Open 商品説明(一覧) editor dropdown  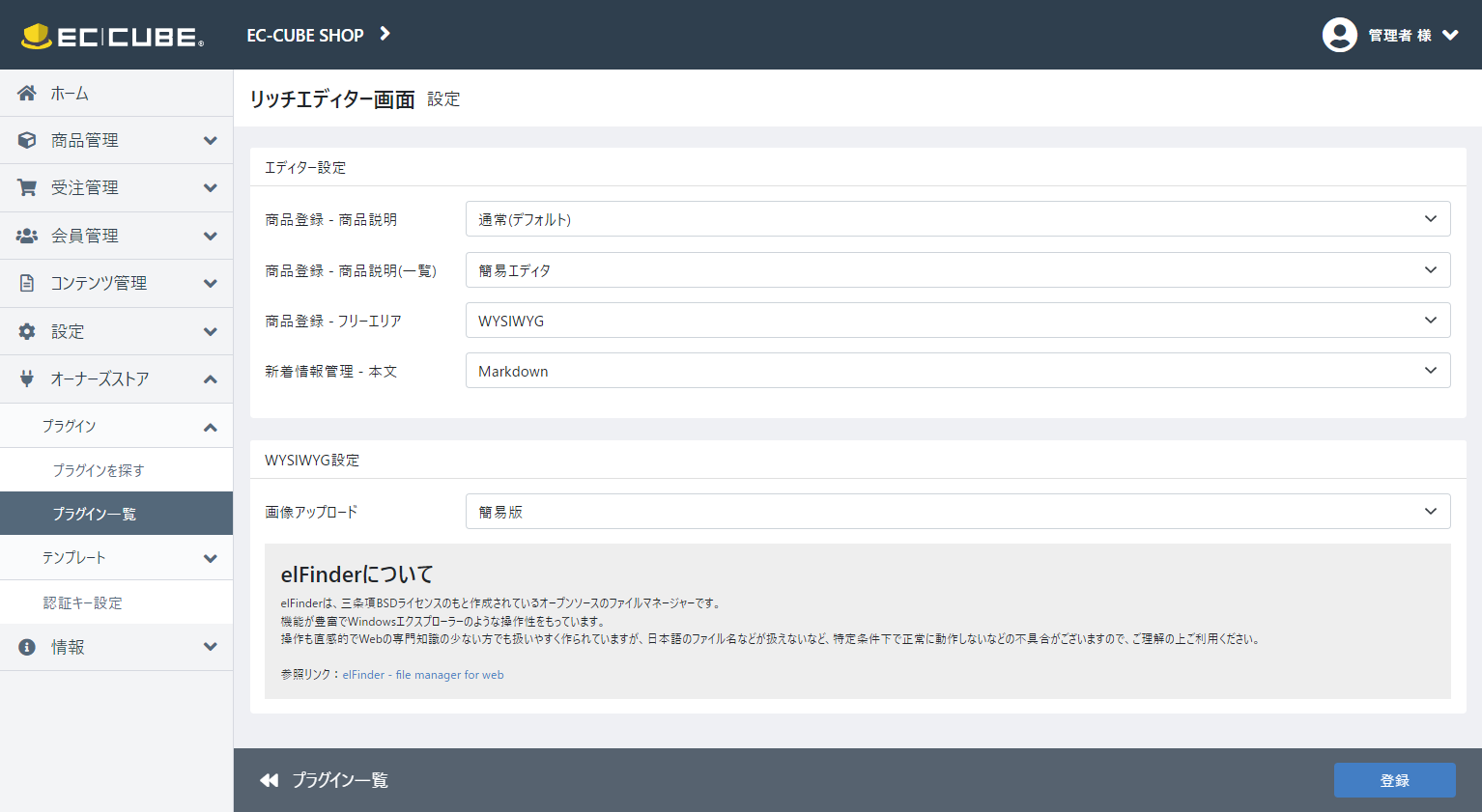pos(957,270)
